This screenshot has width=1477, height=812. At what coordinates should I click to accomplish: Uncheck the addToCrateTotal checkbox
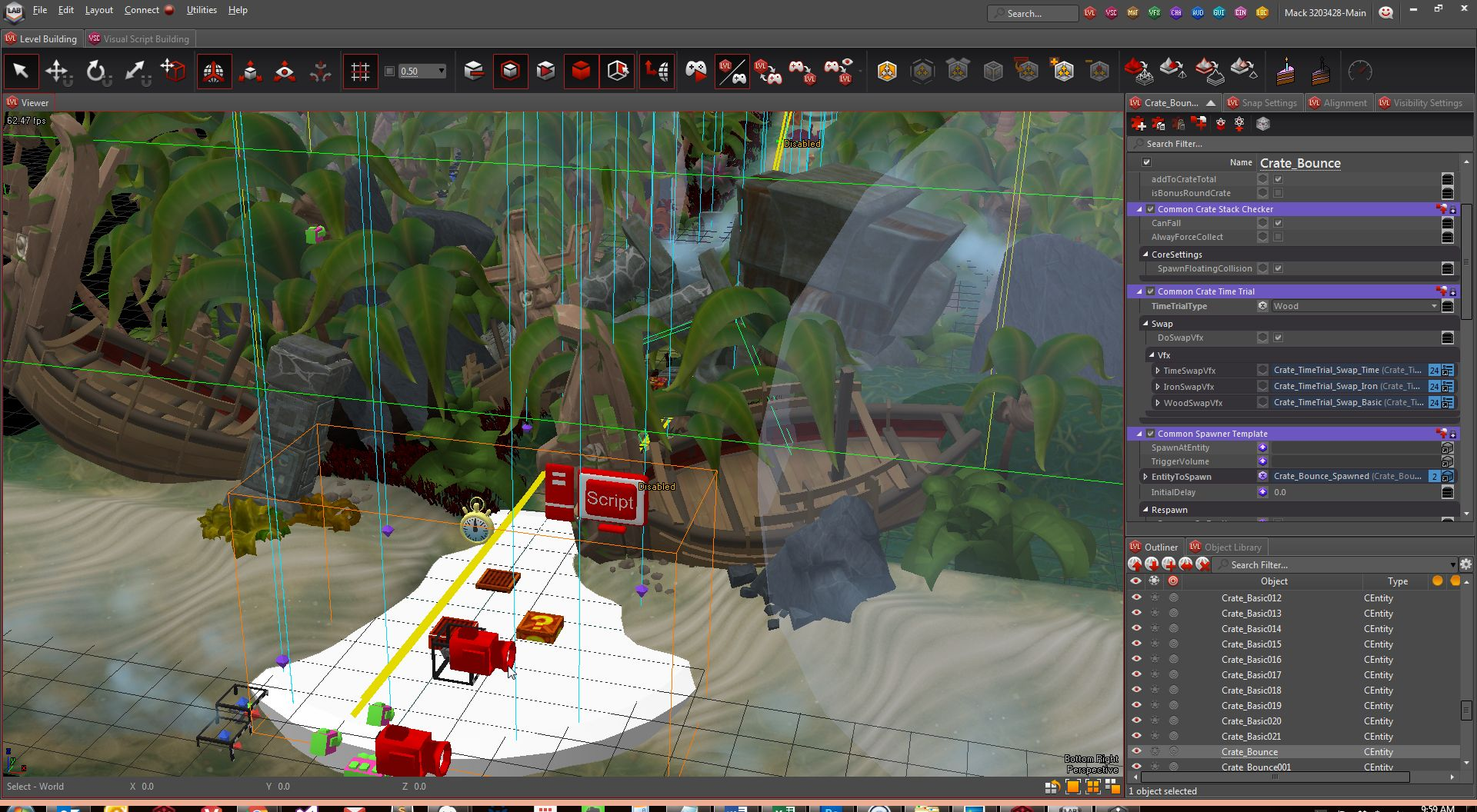tap(1278, 179)
